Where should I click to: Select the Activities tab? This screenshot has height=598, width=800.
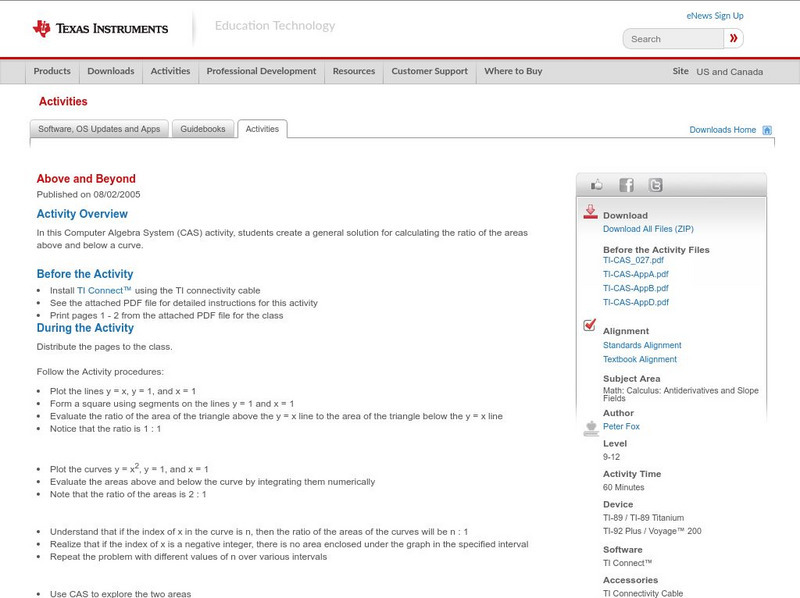(x=262, y=129)
